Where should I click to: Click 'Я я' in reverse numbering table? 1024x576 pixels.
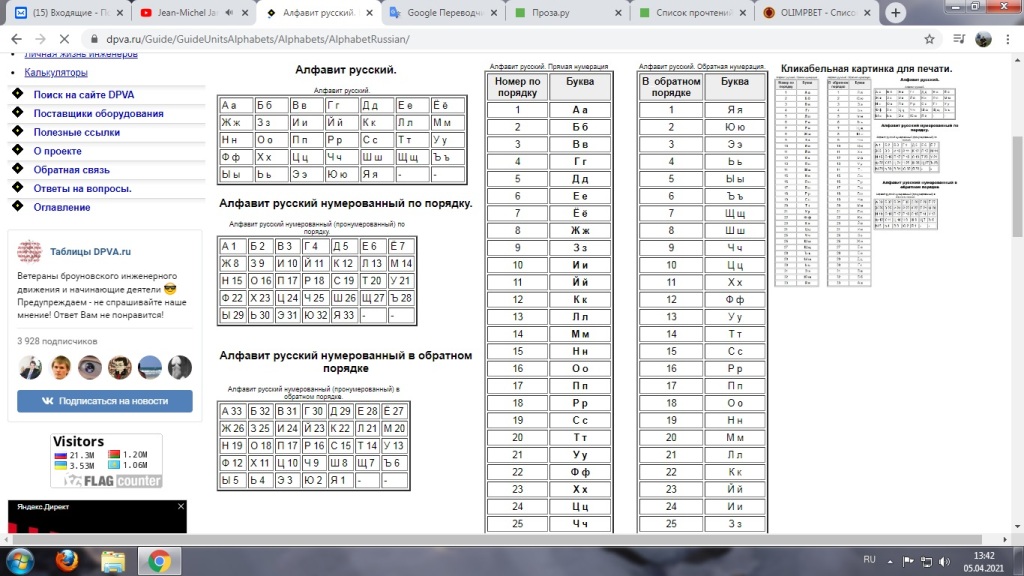click(x=735, y=110)
